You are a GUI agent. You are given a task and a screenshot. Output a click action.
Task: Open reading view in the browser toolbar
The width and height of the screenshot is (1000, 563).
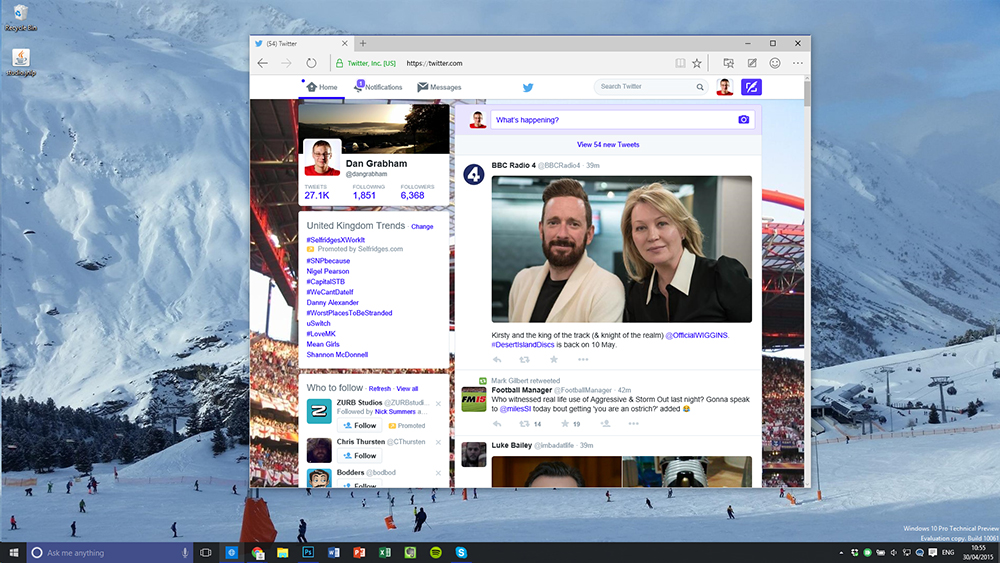point(680,63)
